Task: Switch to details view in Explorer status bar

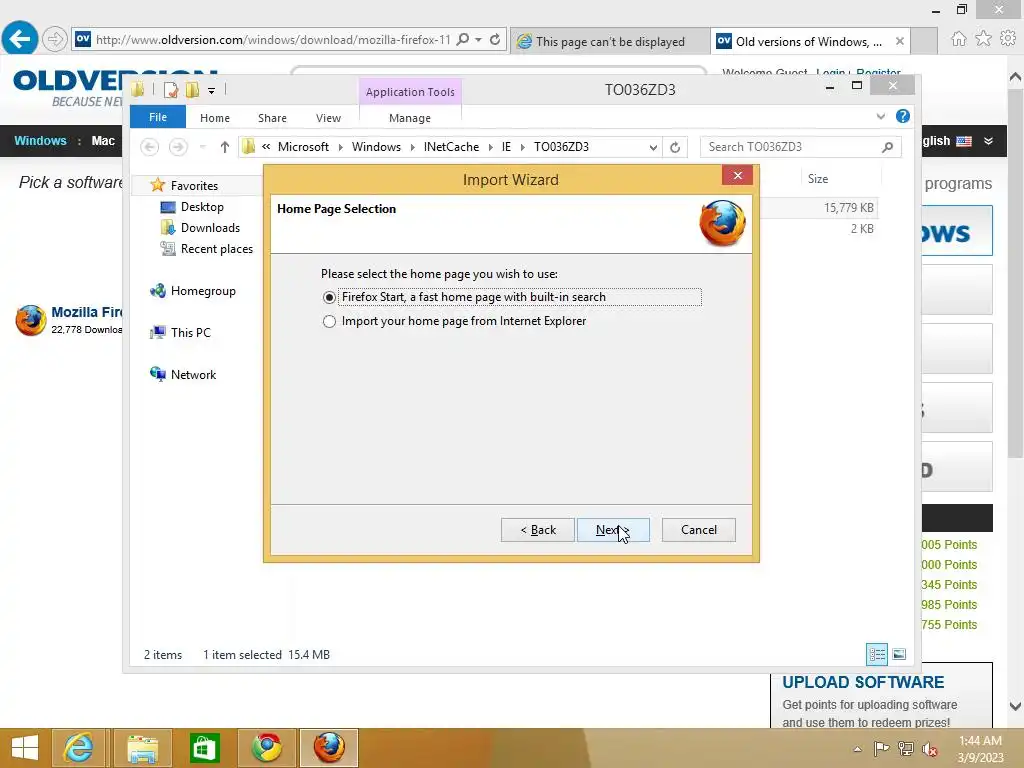Action: 876,654
